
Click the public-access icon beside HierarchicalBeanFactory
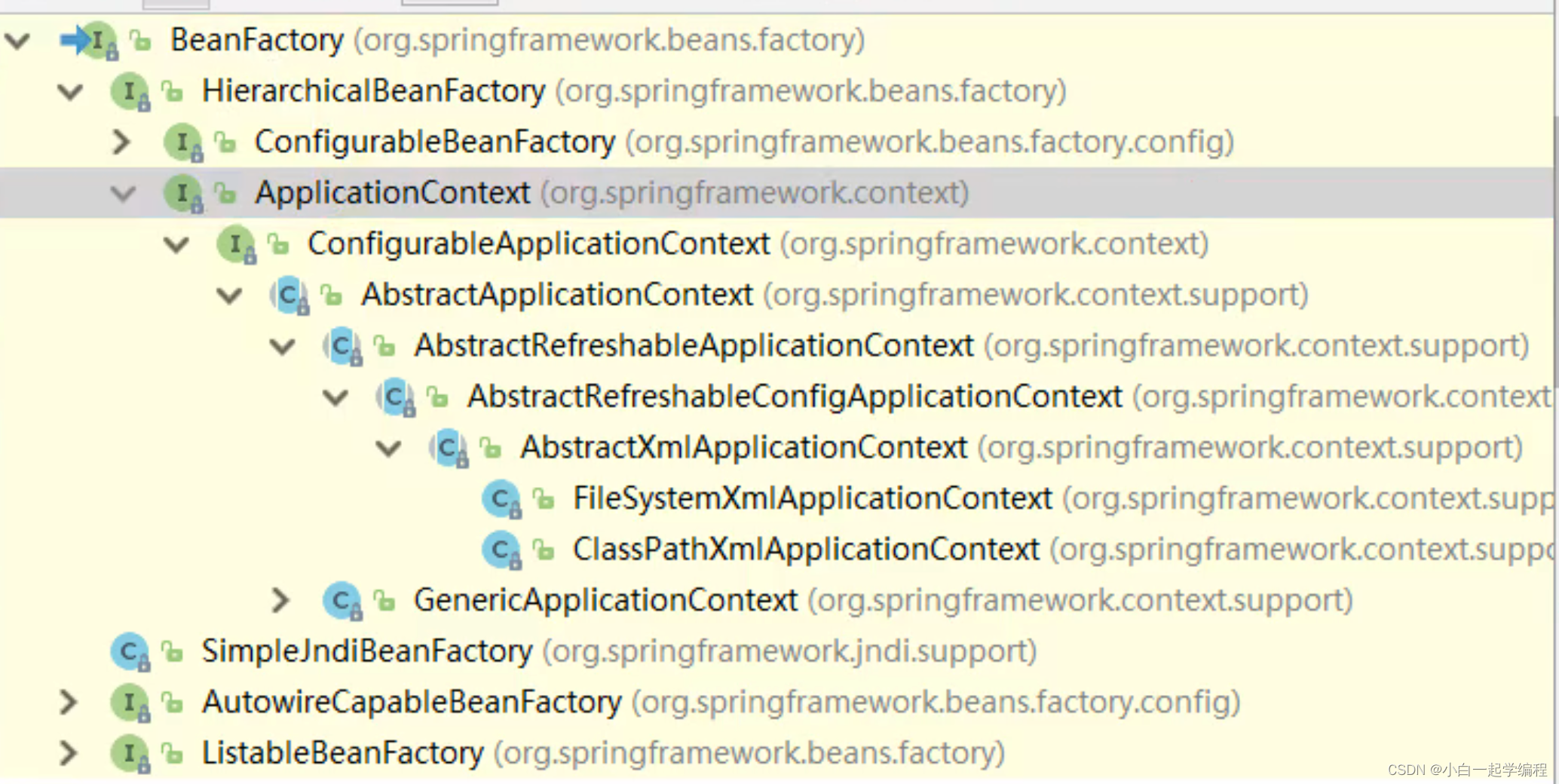(172, 91)
